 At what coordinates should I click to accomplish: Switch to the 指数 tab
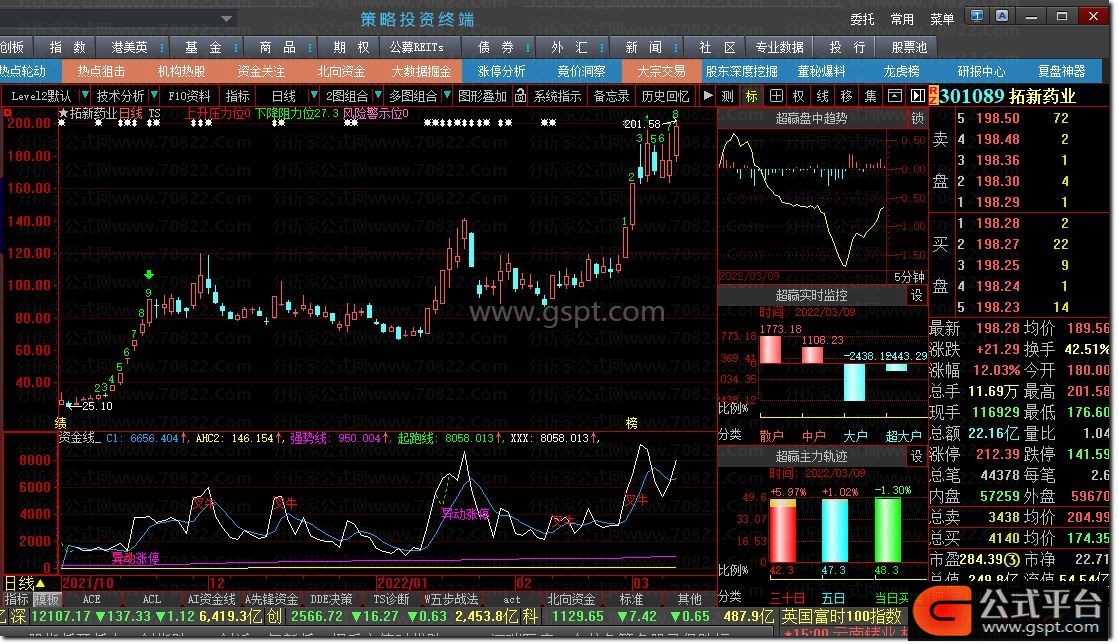pyautogui.click(x=68, y=48)
